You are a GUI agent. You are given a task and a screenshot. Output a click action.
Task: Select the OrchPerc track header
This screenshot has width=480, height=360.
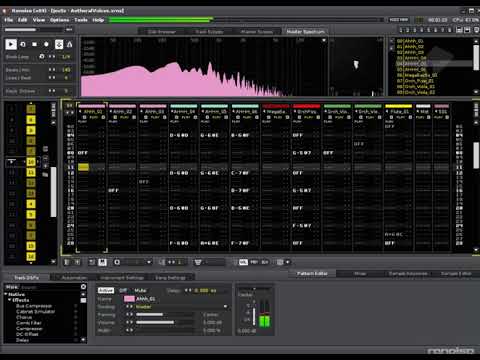click(x=307, y=111)
